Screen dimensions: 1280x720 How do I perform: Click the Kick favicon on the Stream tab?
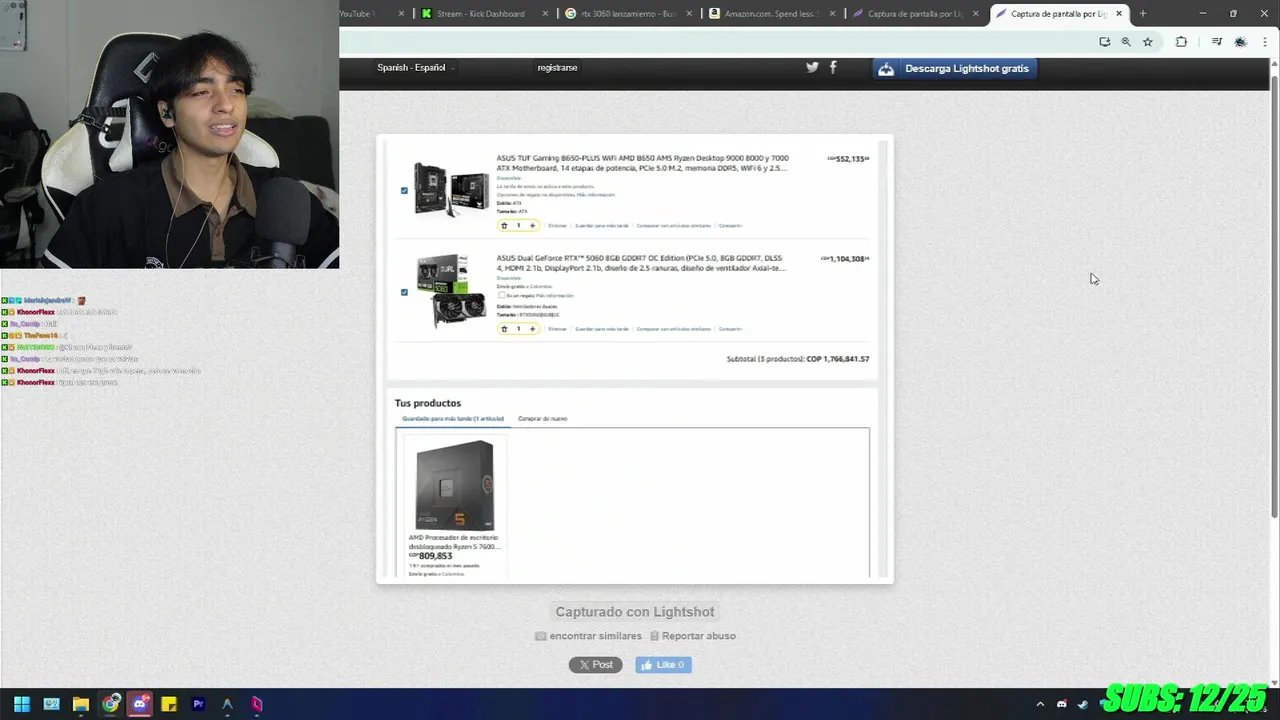pos(427,14)
